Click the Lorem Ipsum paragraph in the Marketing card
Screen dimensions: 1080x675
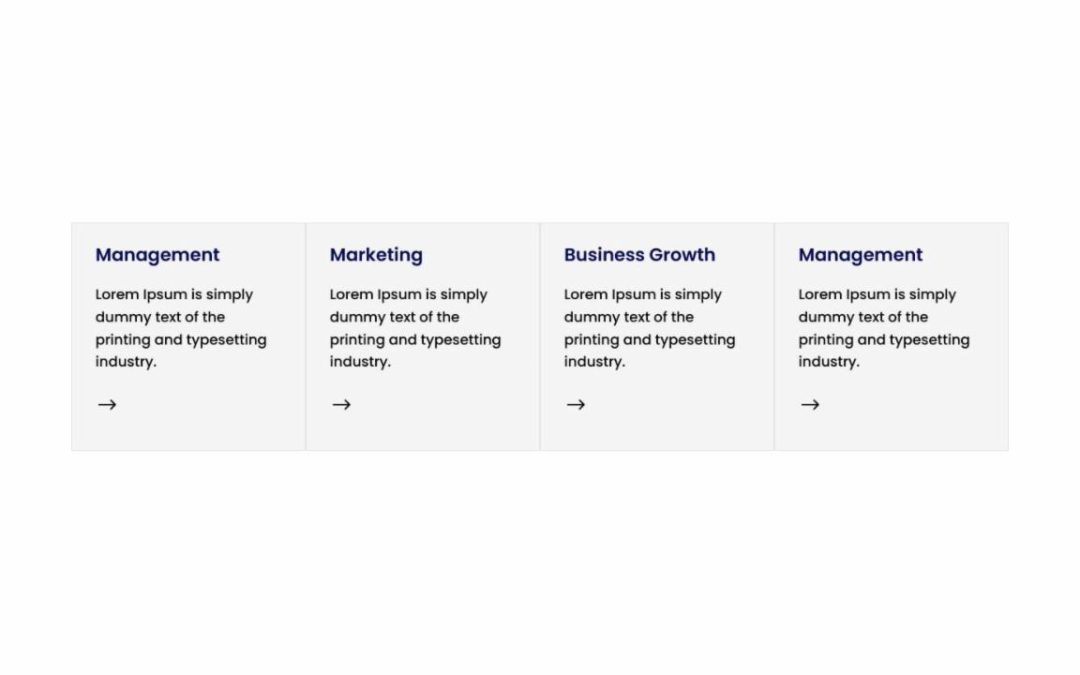pos(415,328)
